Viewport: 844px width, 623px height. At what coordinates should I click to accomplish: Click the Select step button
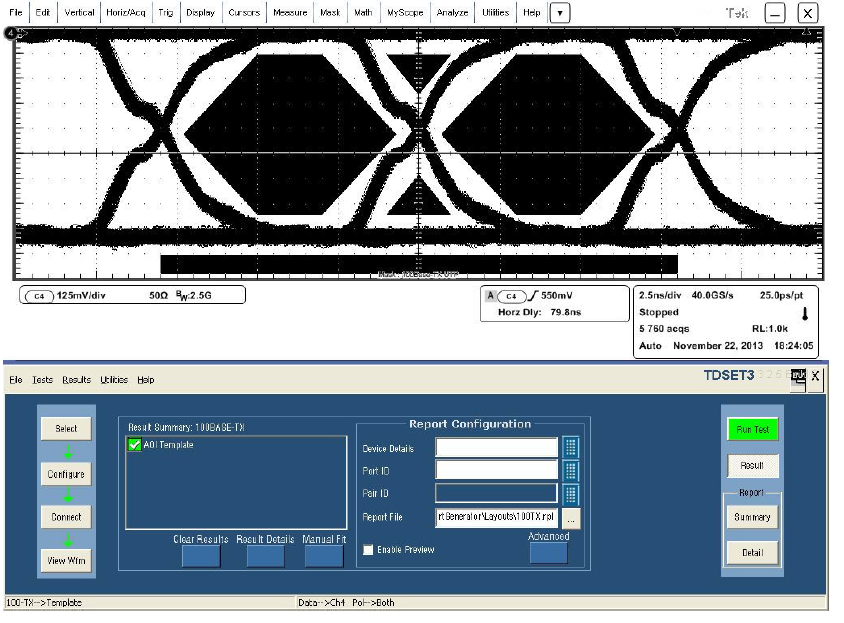pos(66,429)
